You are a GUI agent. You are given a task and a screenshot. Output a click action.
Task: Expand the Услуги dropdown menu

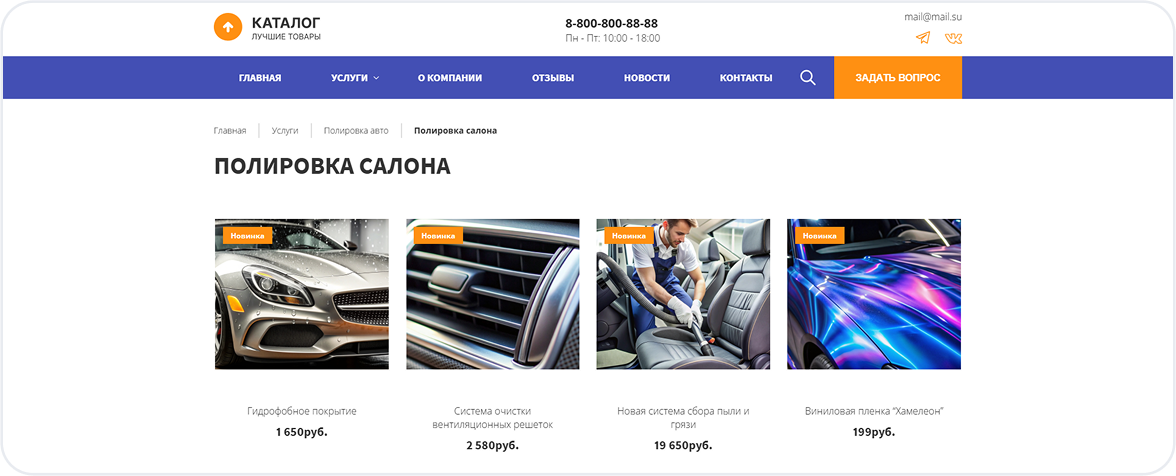pyautogui.click(x=355, y=78)
